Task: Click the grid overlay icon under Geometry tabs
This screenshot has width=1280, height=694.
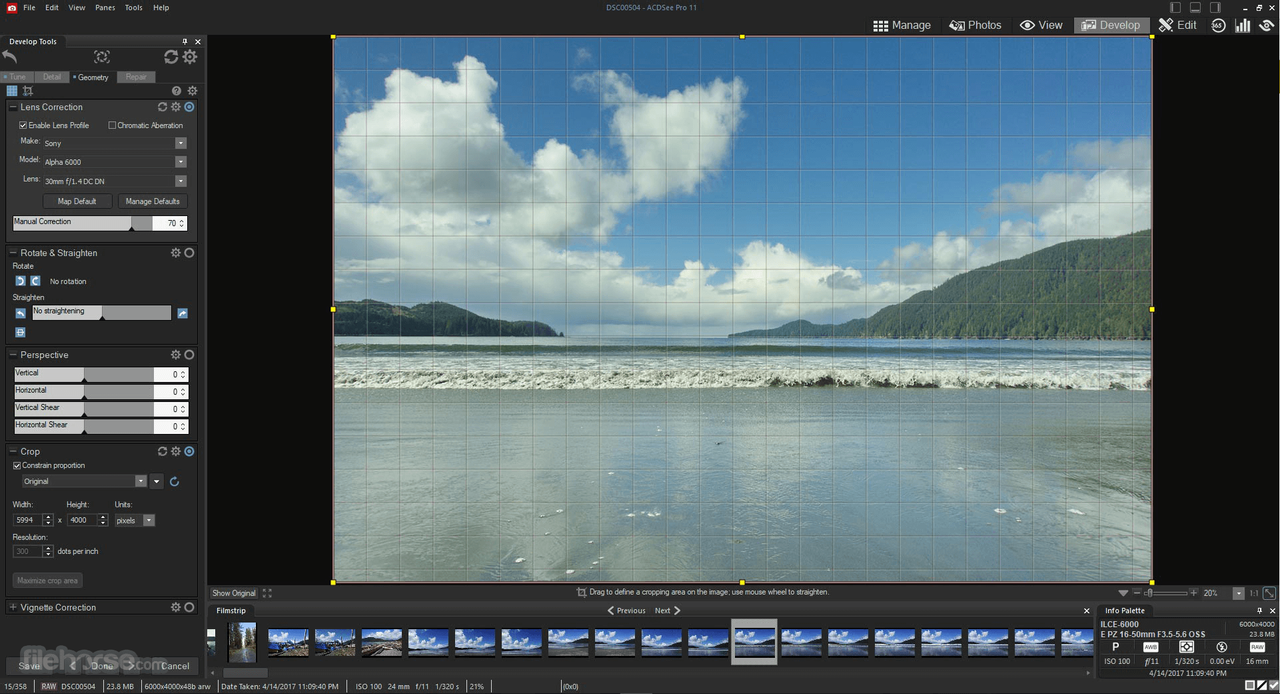Action: [x=12, y=90]
